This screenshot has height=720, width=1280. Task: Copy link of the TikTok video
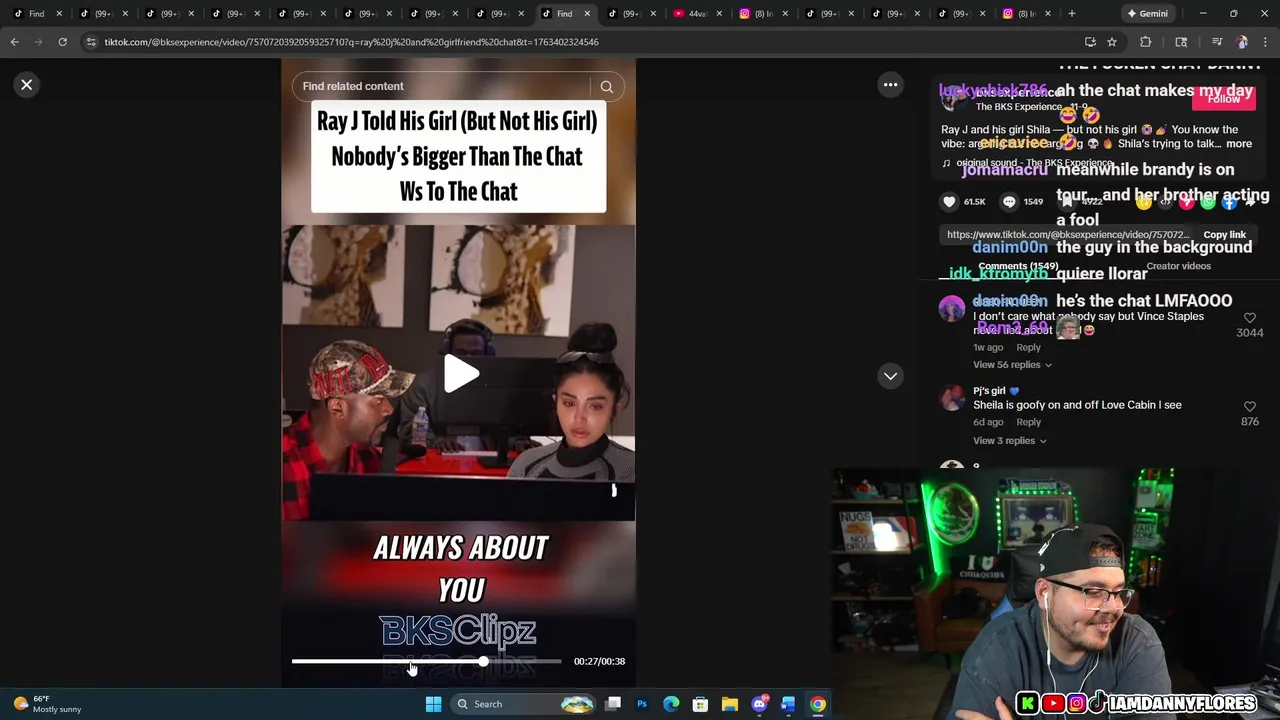[1224, 235]
